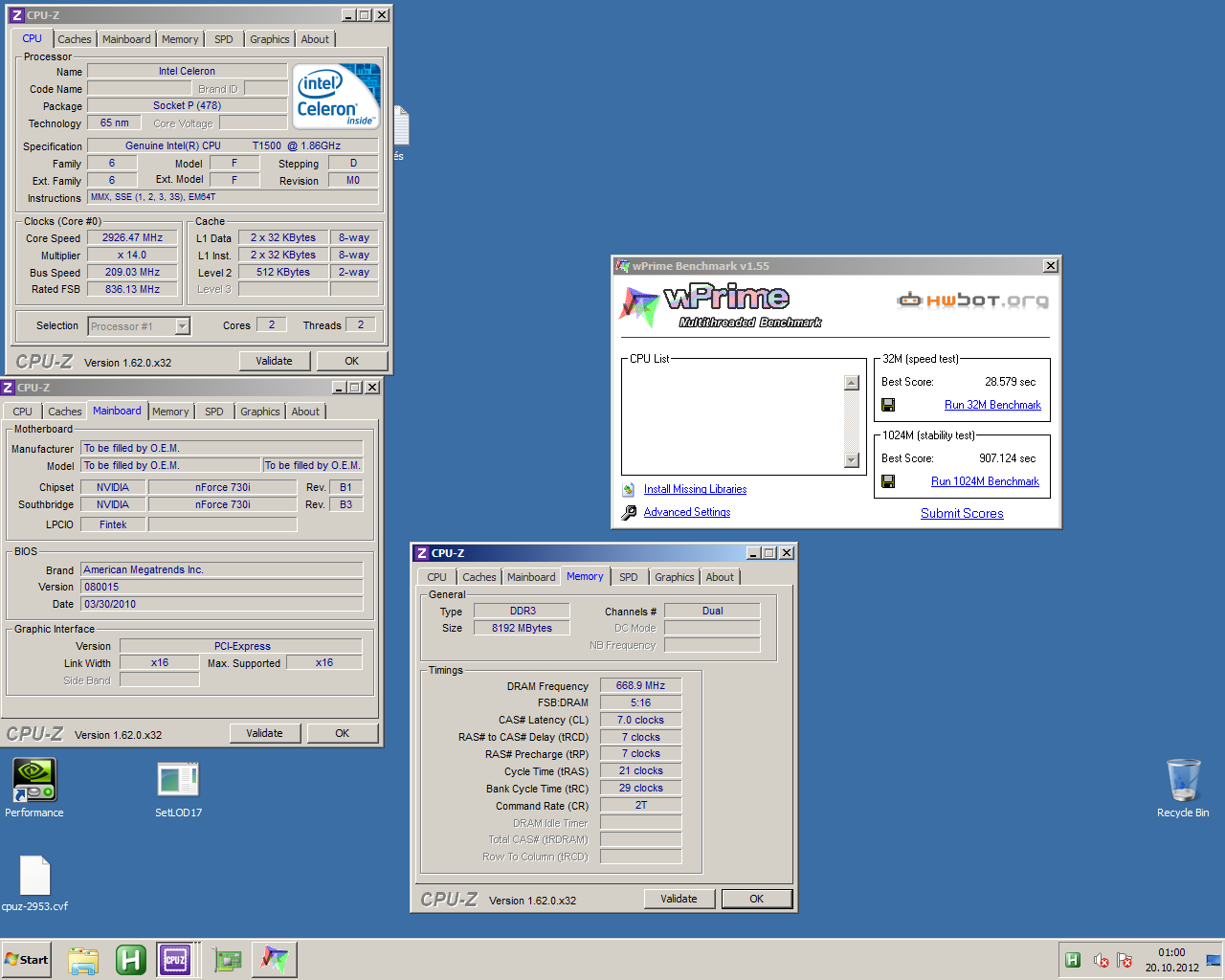1225x980 pixels.
Task: Click CPU List scrollbar down arrow
Action: click(x=852, y=460)
